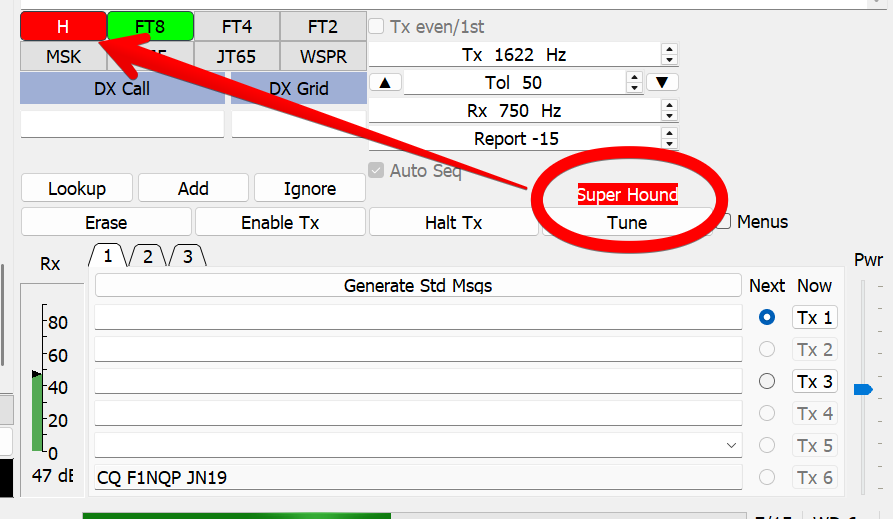This screenshot has width=893, height=519.
Task: Switch to FT2 mode
Action: (322, 26)
